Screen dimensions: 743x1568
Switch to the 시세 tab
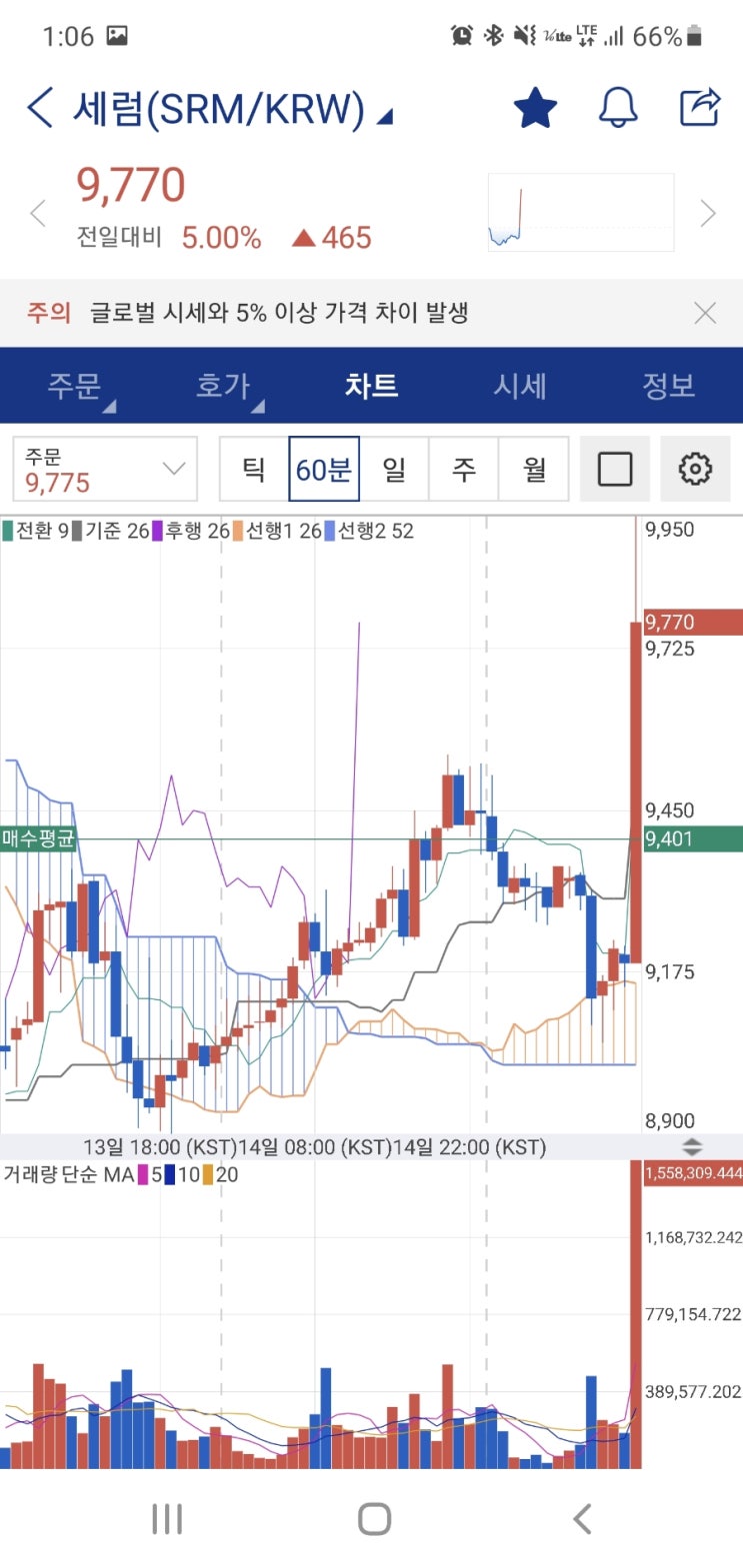coord(520,386)
